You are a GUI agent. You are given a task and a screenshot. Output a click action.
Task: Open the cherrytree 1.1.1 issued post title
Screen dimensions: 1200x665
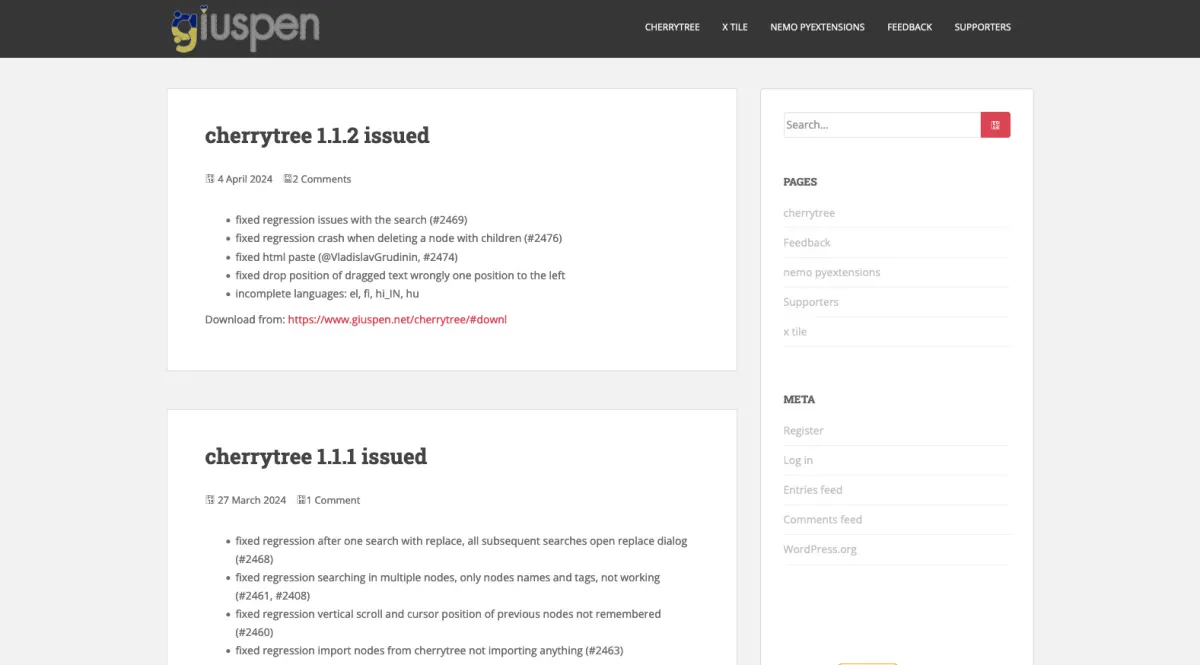(316, 456)
